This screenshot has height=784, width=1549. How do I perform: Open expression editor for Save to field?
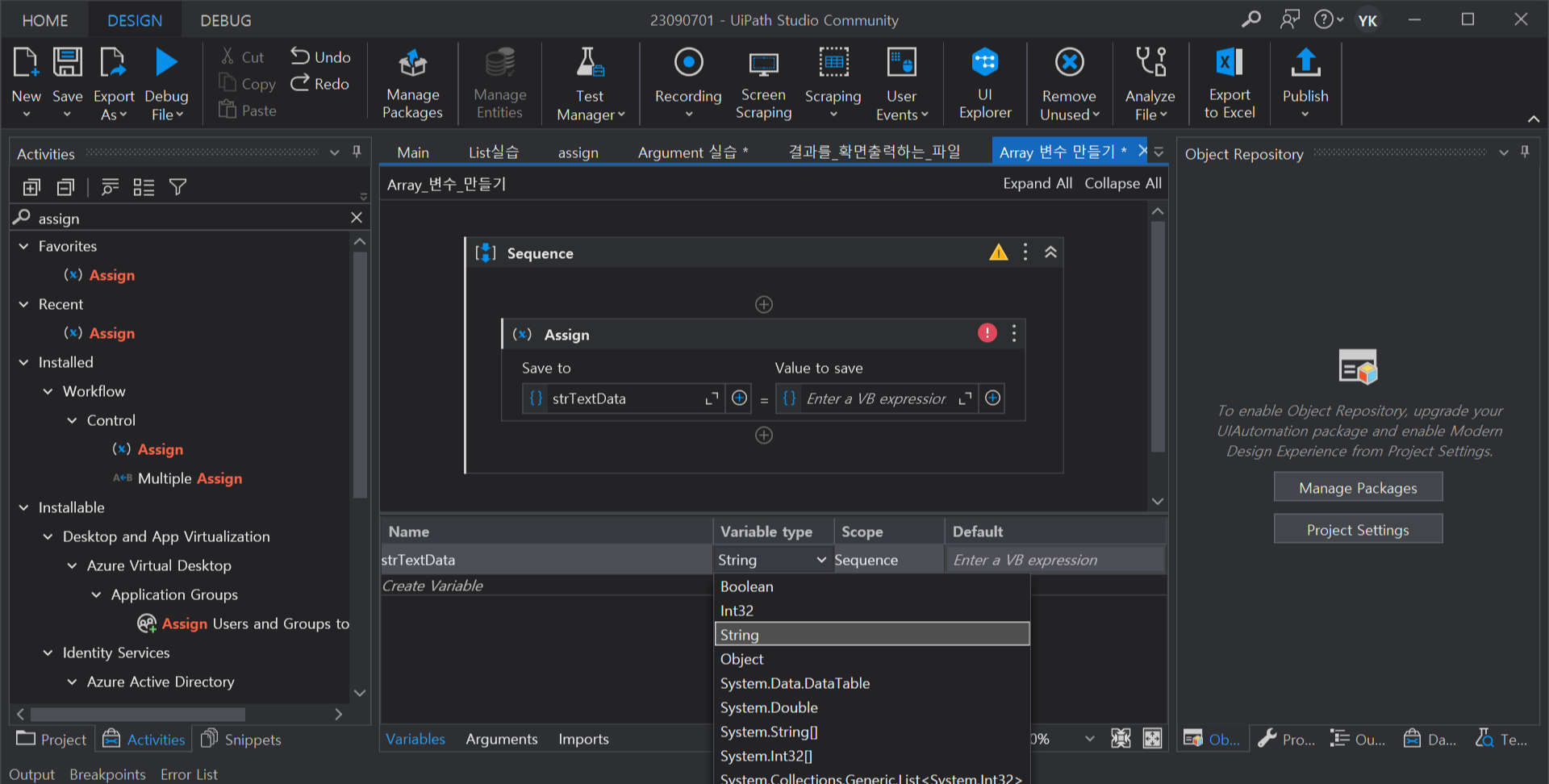tap(712, 398)
